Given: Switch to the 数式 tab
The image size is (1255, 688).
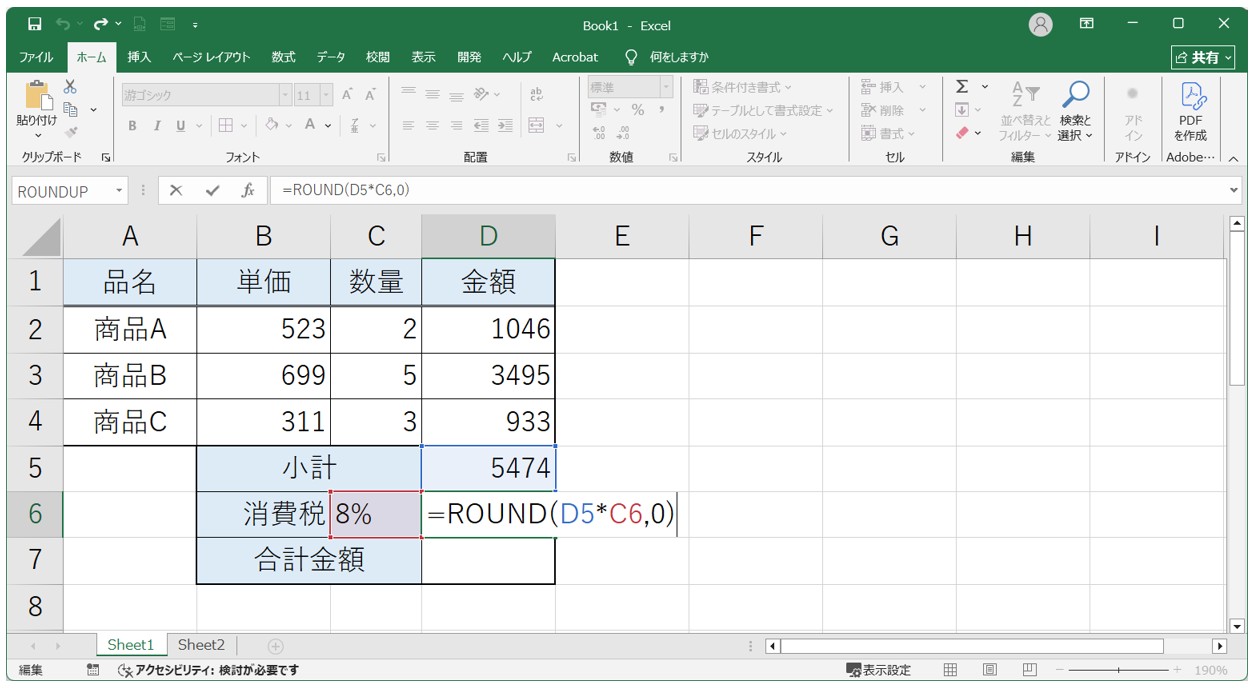Looking at the screenshot, I should tap(284, 57).
